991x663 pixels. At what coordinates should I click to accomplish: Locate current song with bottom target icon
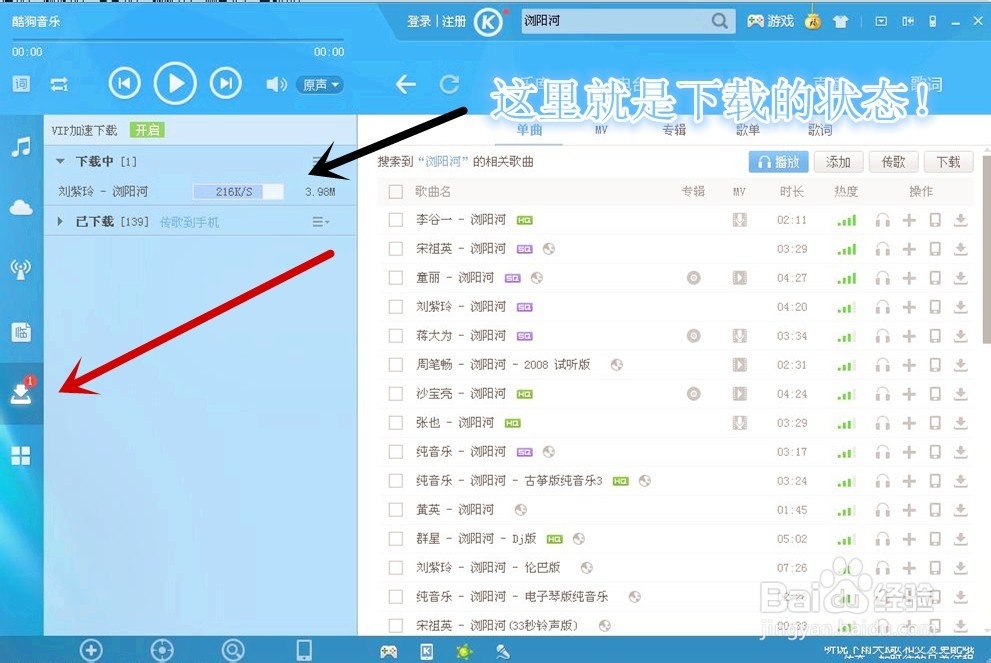162,650
